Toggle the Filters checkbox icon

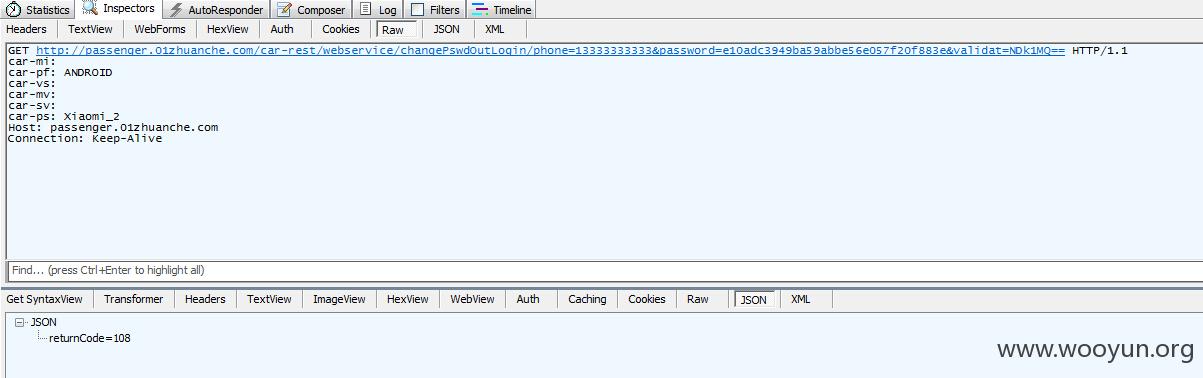[x=417, y=10]
